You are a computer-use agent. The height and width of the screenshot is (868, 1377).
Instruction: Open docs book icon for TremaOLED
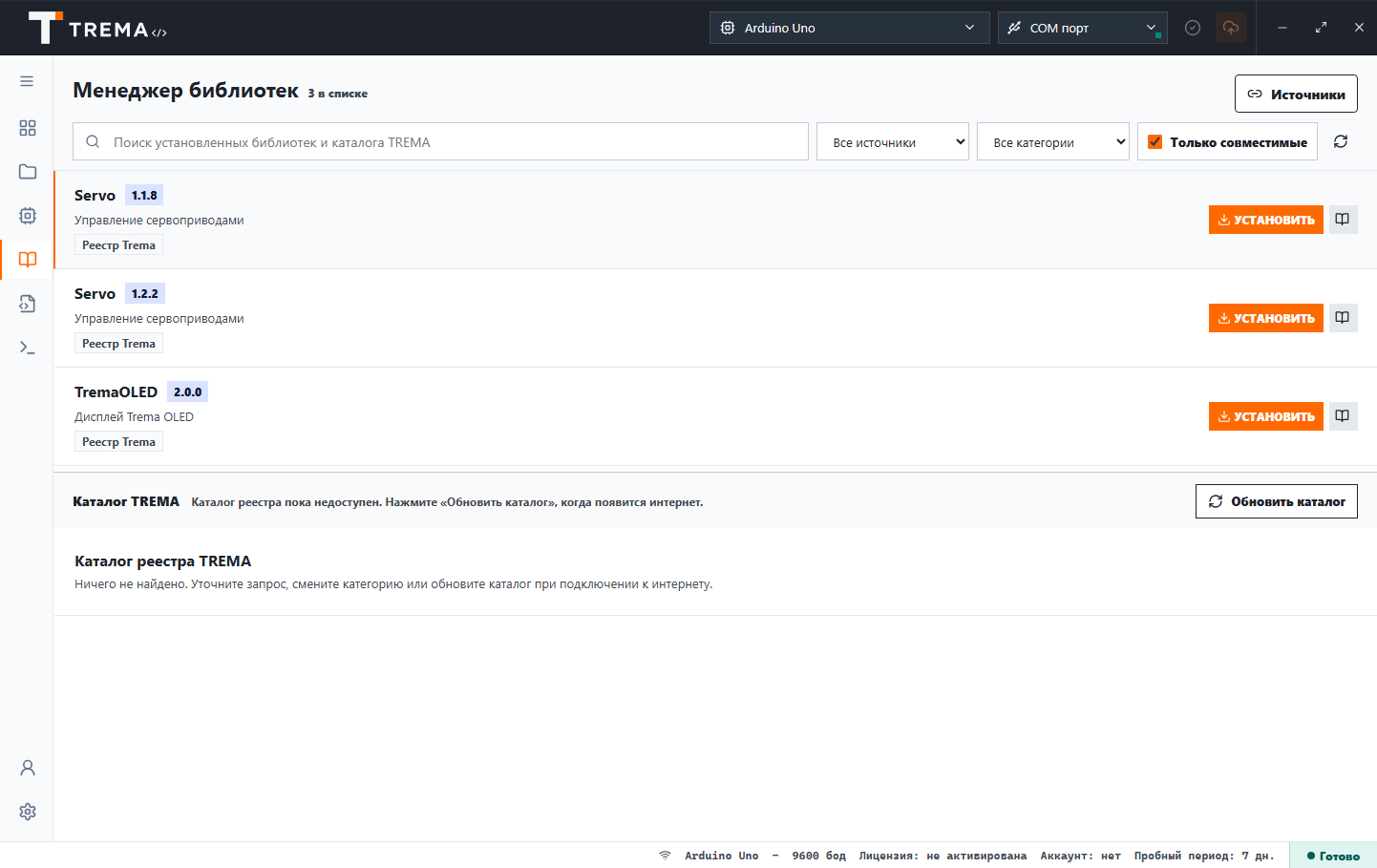coord(1343,416)
